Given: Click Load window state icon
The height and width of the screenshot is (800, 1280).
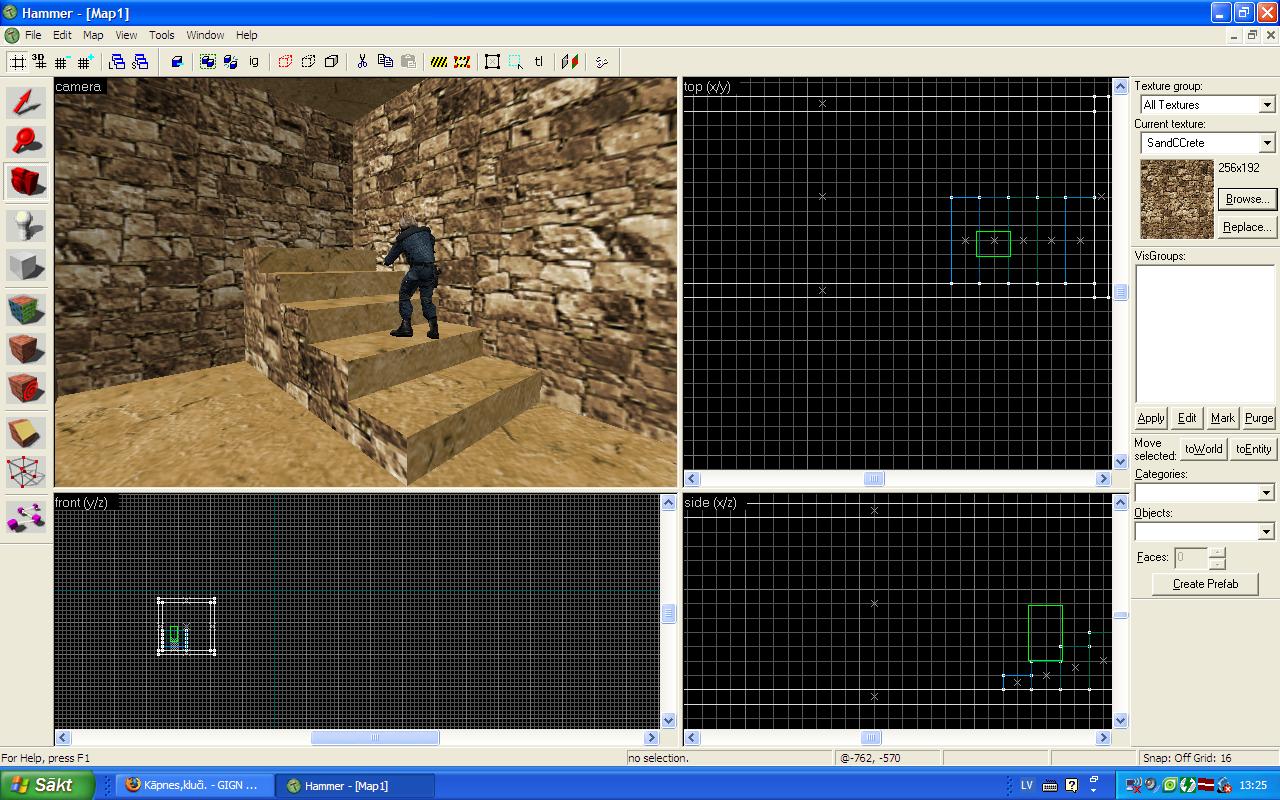Looking at the screenshot, I should point(117,61).
